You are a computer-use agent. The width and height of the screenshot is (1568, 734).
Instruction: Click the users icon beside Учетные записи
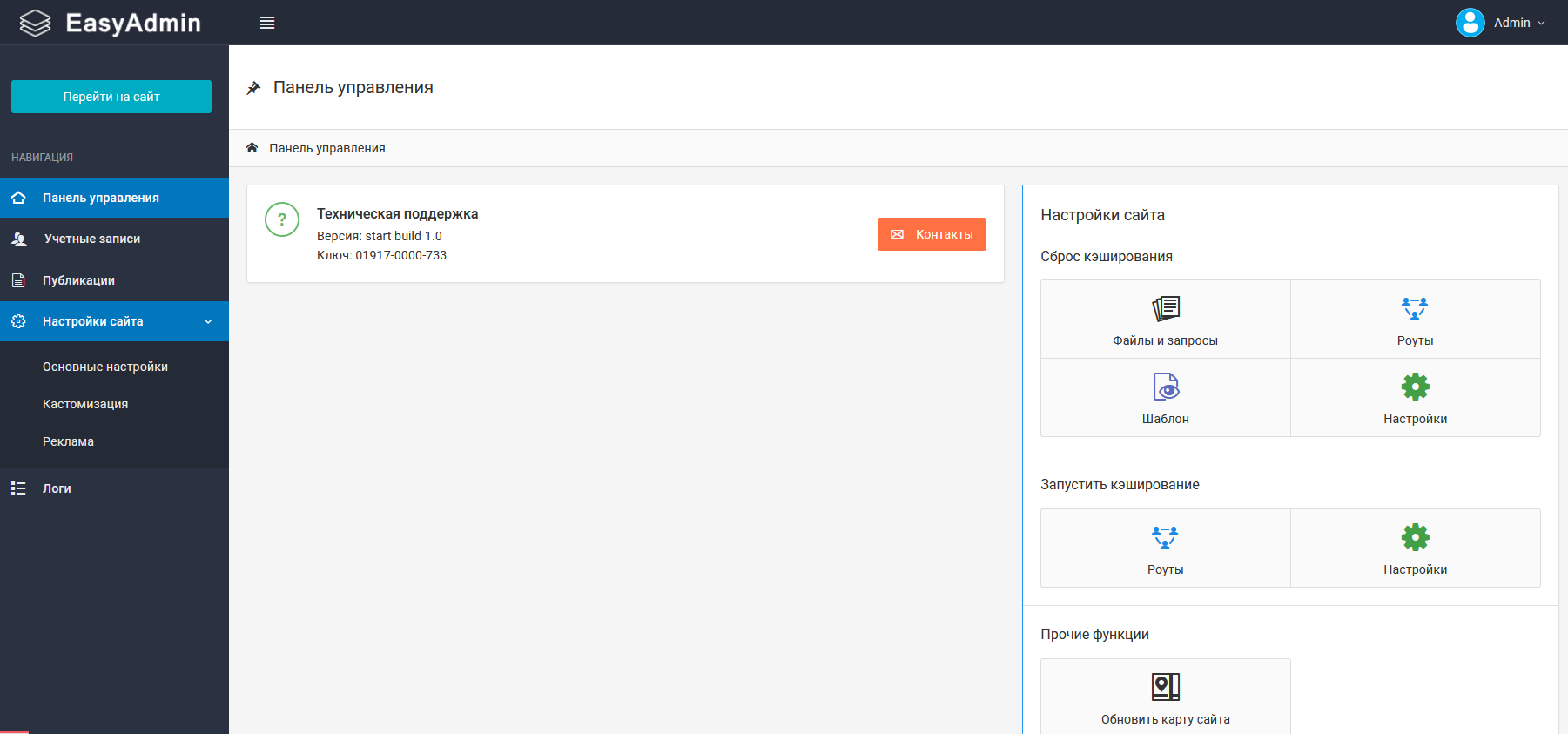click(19, 239)
